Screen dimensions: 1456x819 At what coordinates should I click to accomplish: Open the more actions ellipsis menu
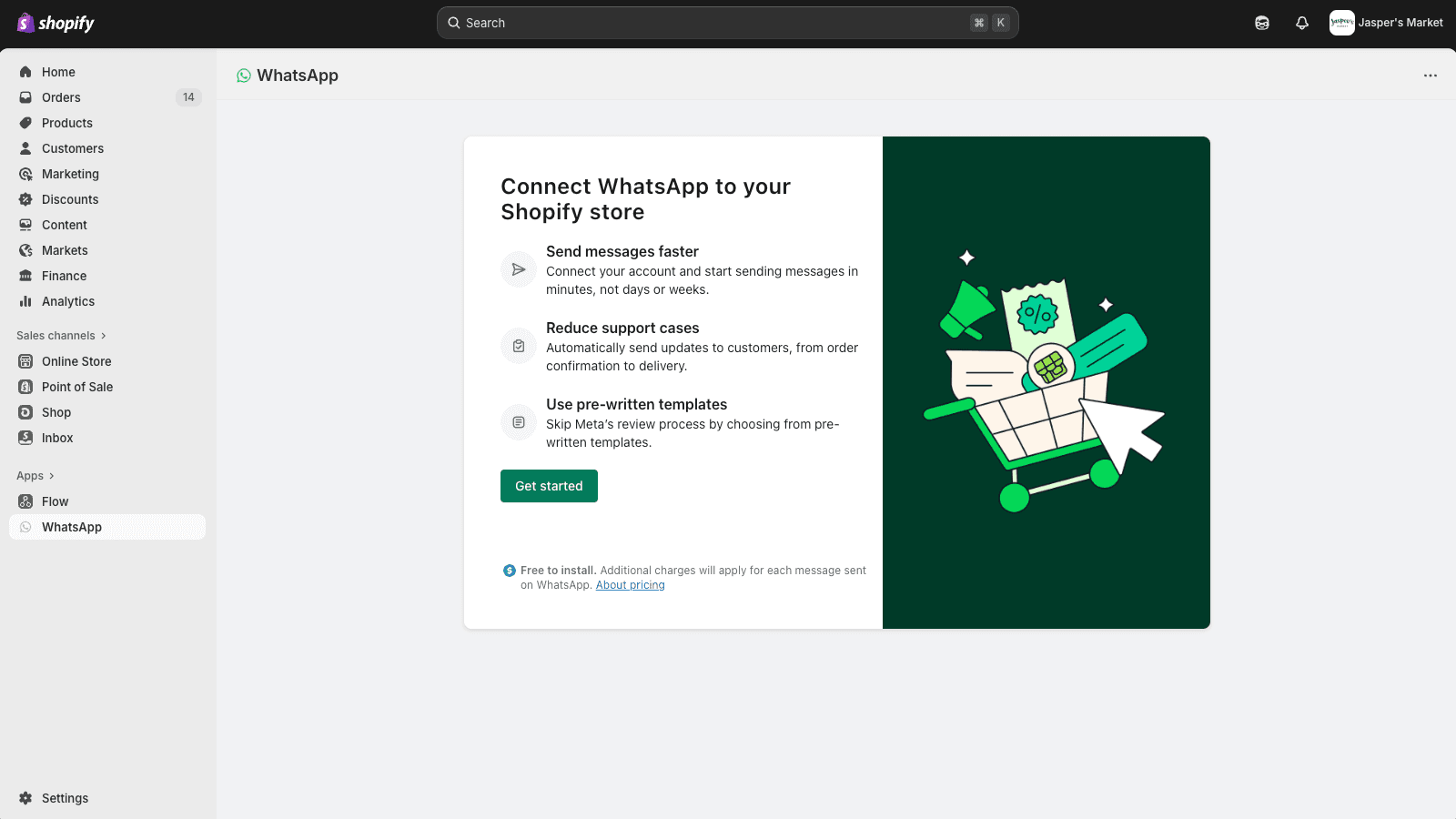(x=1430, y=76)
